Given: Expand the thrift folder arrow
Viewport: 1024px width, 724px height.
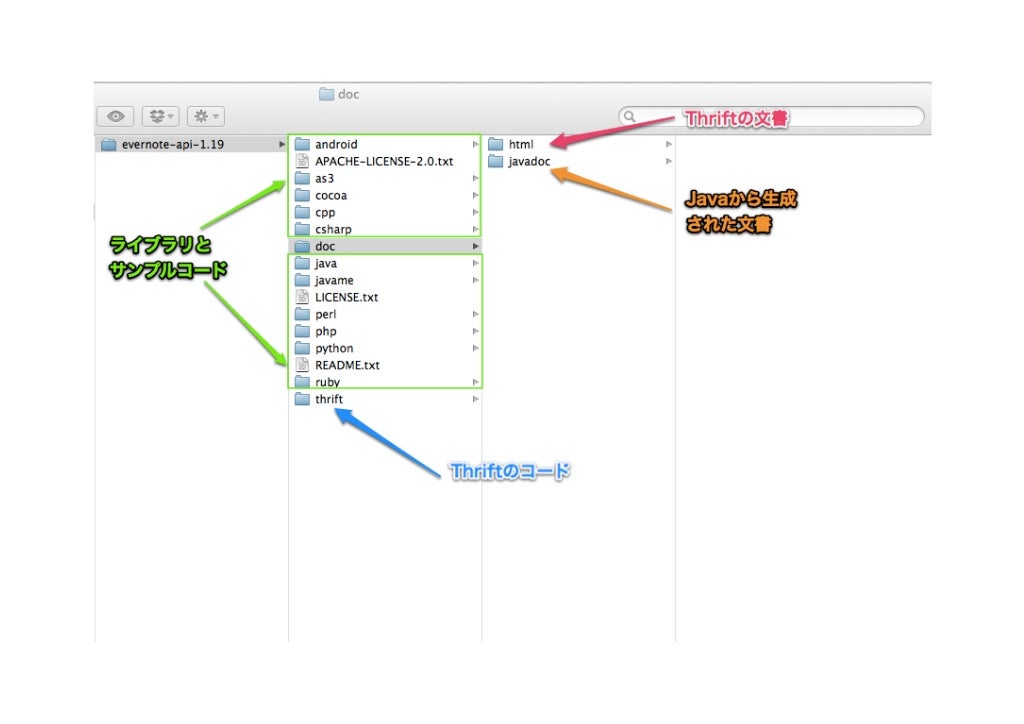Looking at the screenshot, I should pos(475,399).
